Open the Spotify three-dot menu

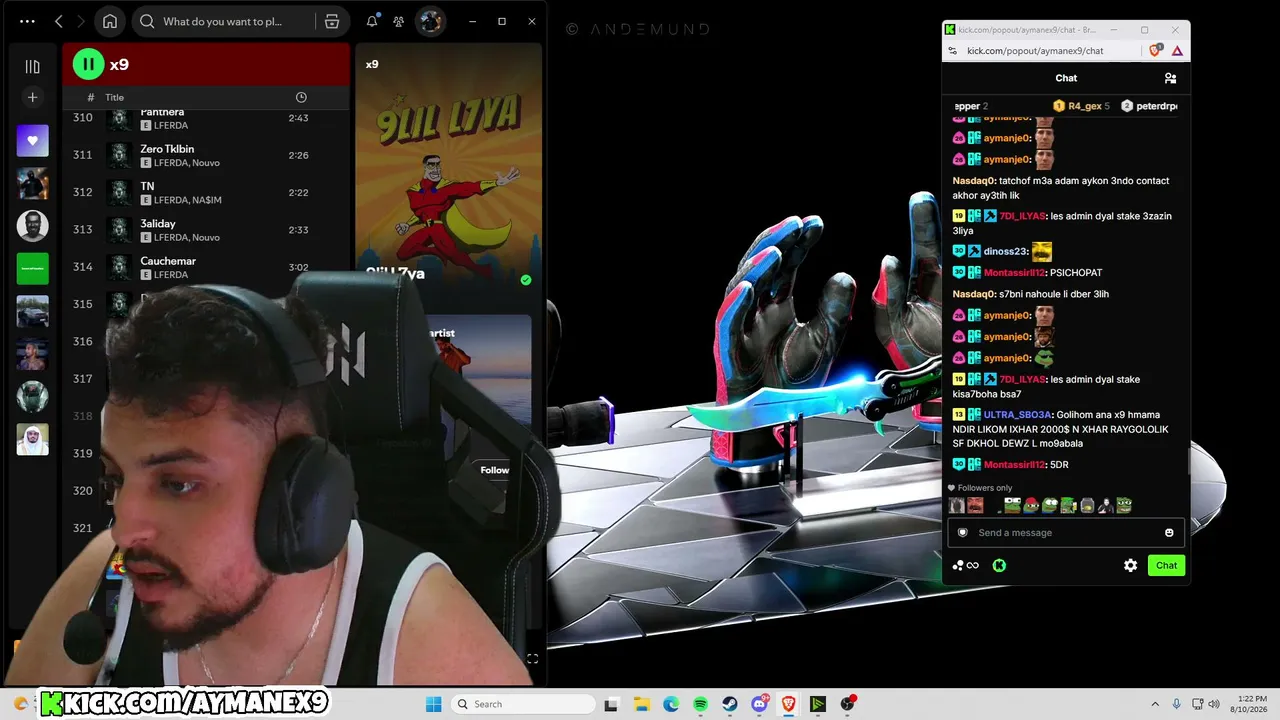tap(27, 21)
